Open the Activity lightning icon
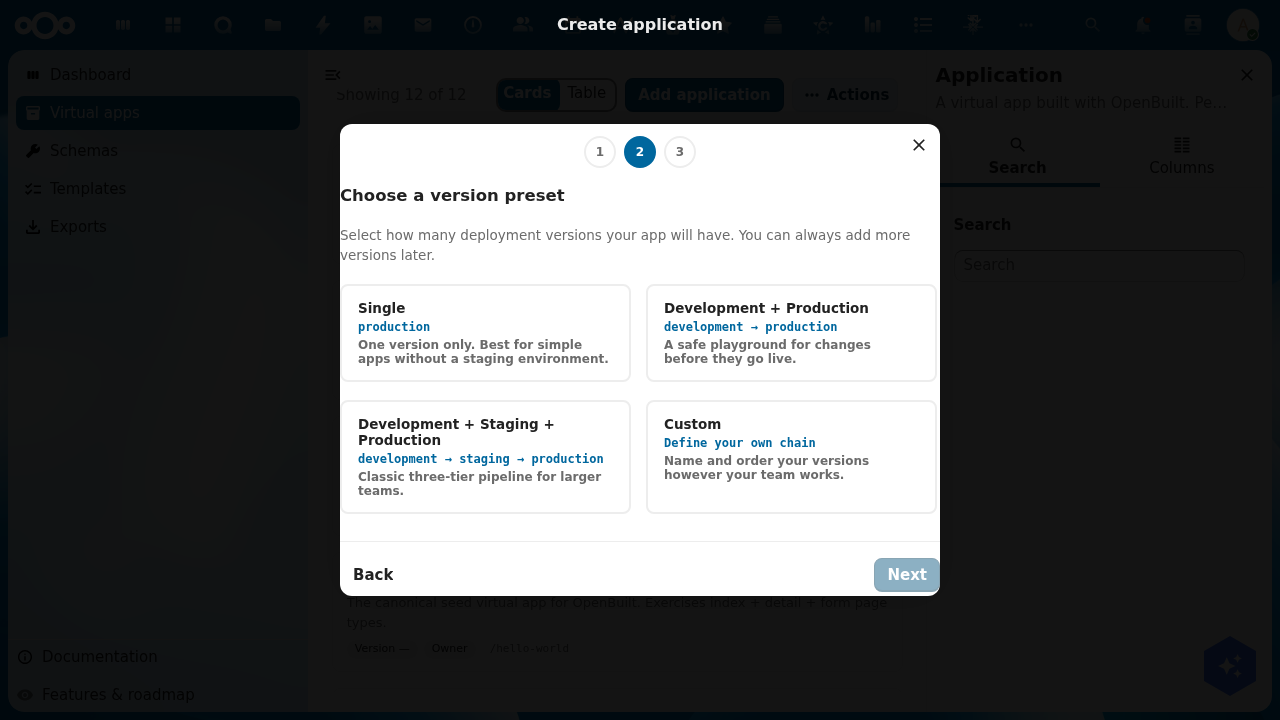Screen dimensions: 1280x720 click(323, 25)
